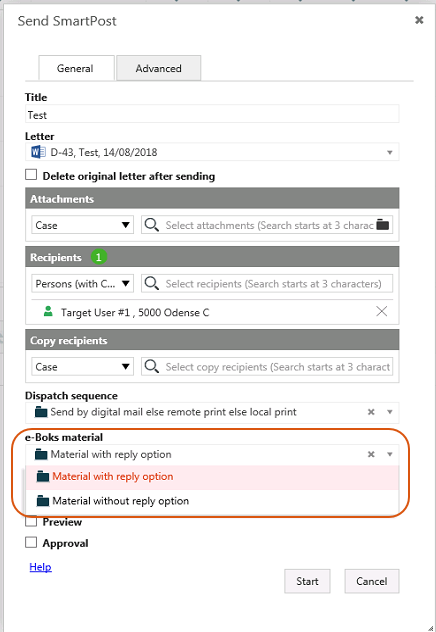Open the Letter dropdown list
This screenshot has width=436, height=632.
pyautogui.click(x=390, y=152)
